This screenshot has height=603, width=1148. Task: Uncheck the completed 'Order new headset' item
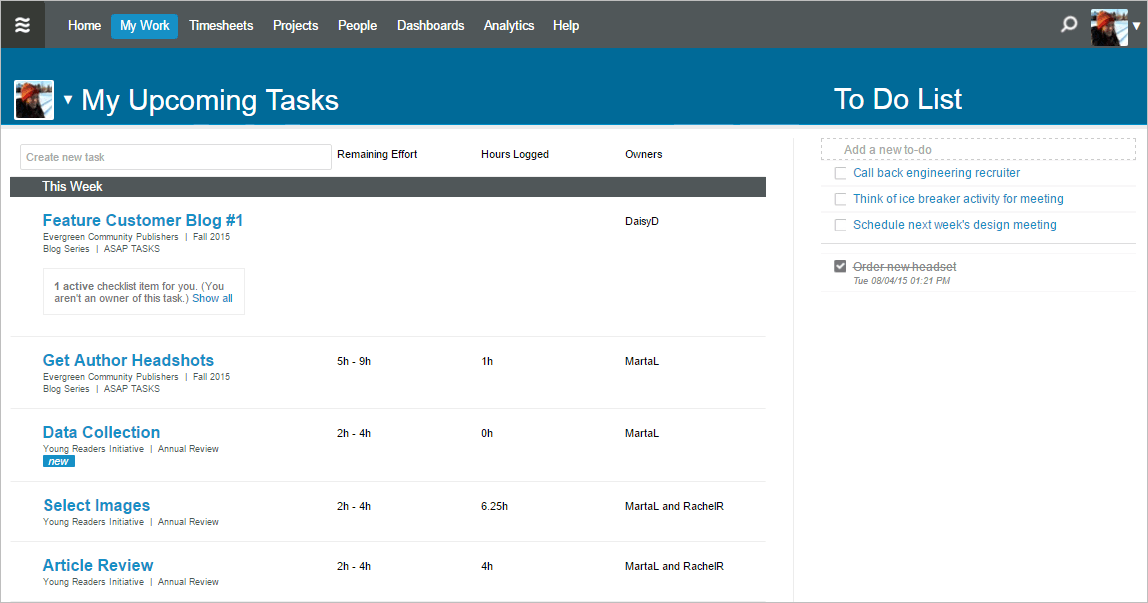click(x=841, y=267)
